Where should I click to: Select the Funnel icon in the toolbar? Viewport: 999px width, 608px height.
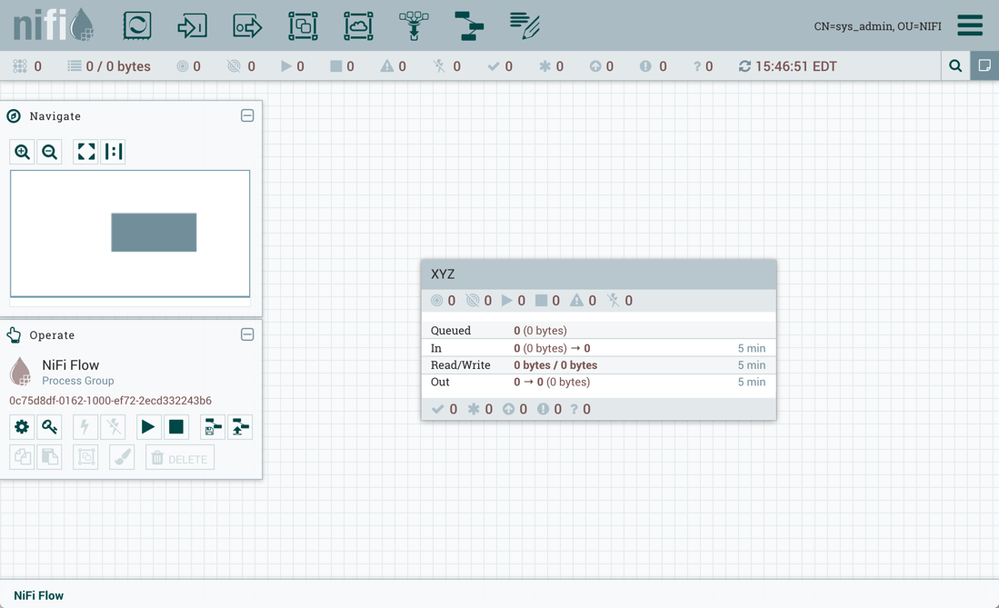(x=413, y=25)
